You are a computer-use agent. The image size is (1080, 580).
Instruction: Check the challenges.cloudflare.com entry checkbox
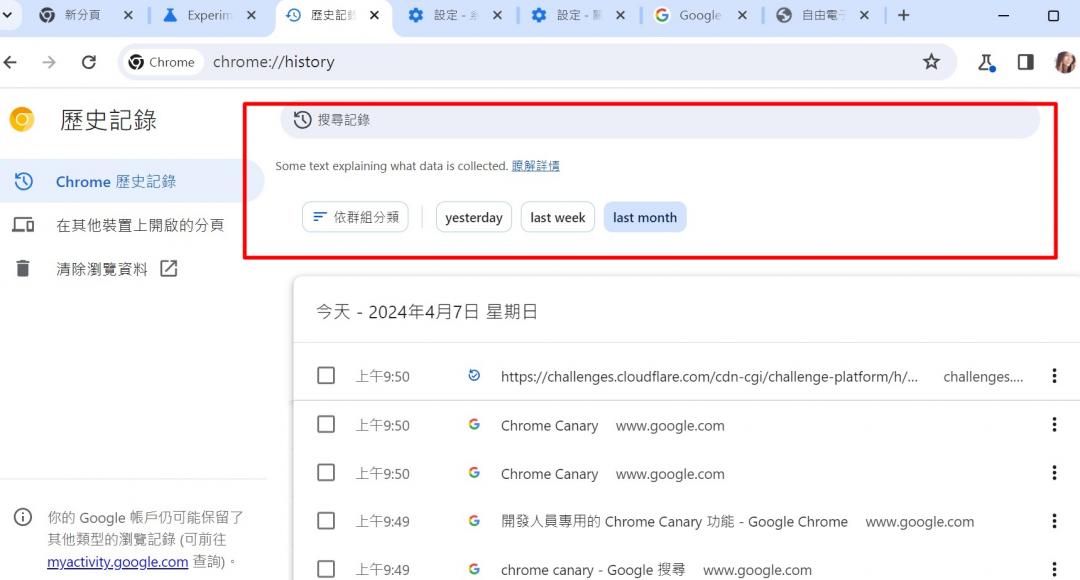(x=326, y=376)
